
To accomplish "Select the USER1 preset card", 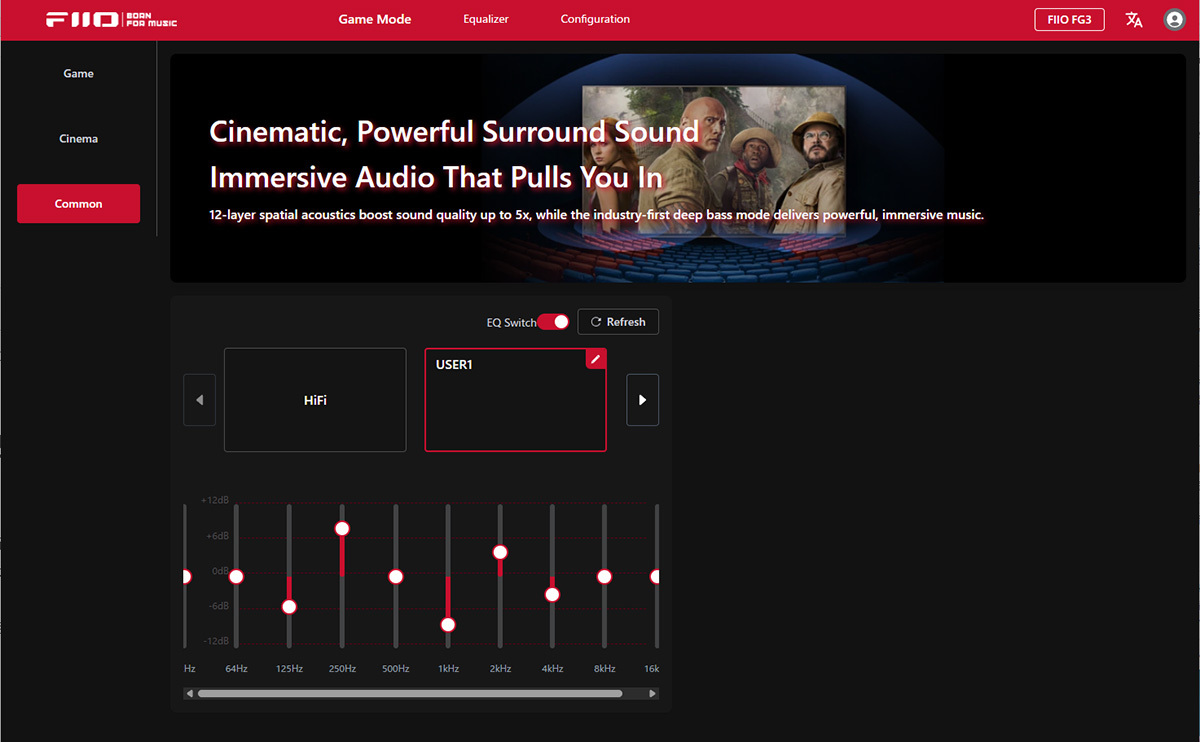I will (516, 400).
